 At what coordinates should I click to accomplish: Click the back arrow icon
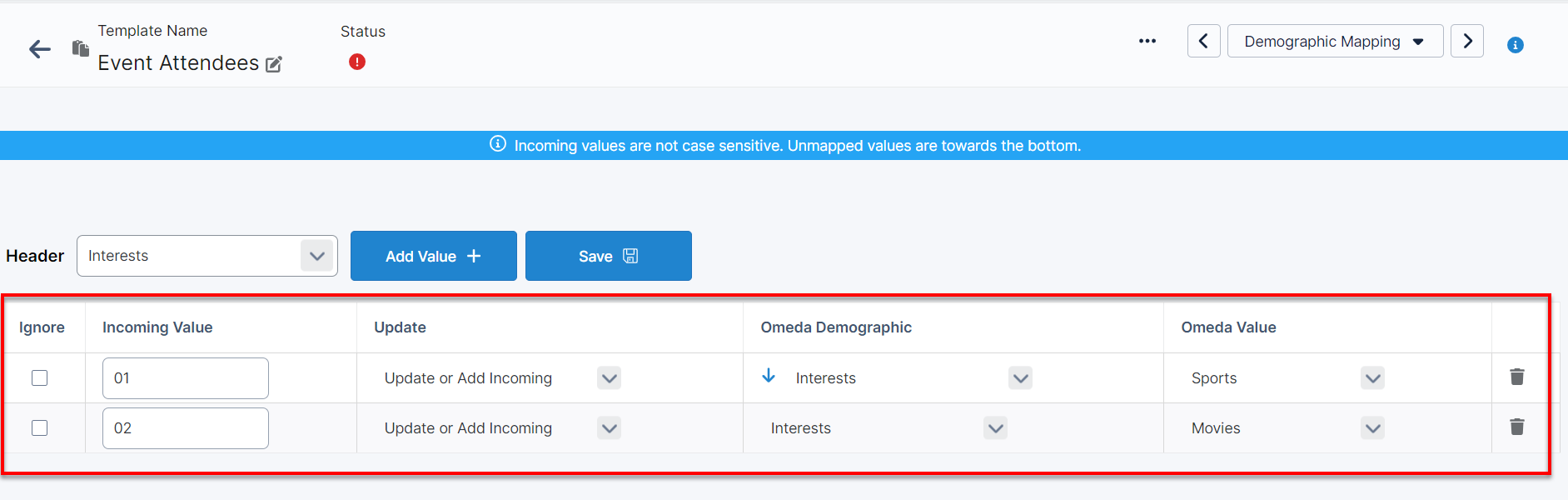pos(39,49)
